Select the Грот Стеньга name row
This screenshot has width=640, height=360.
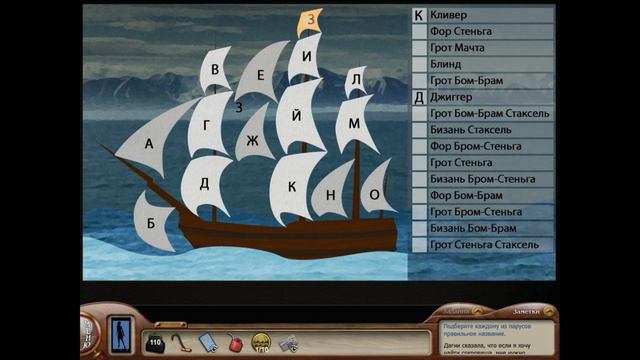[x=491, y=162]
